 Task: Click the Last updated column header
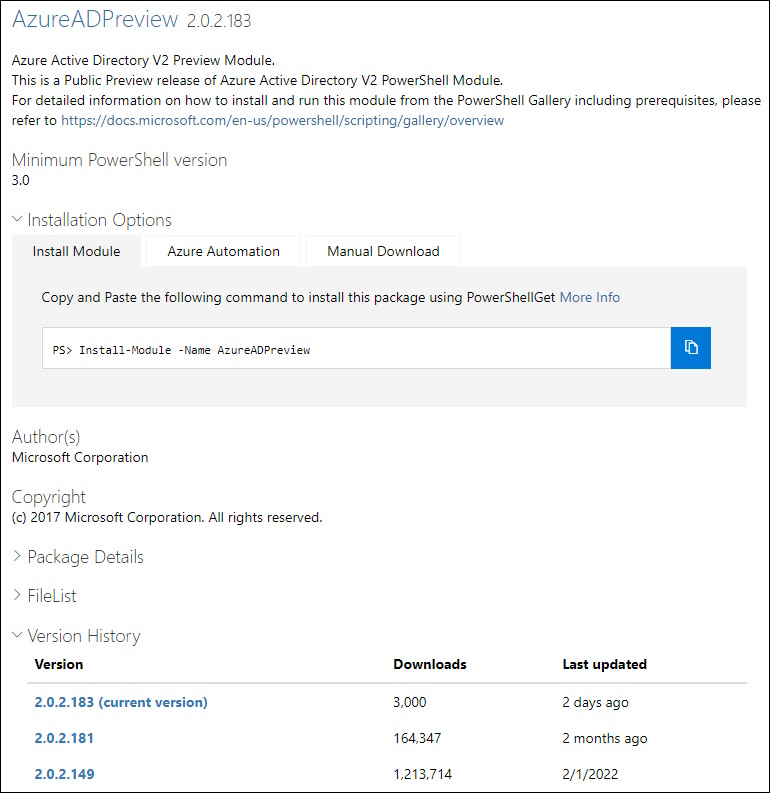(x=605, y=664)
